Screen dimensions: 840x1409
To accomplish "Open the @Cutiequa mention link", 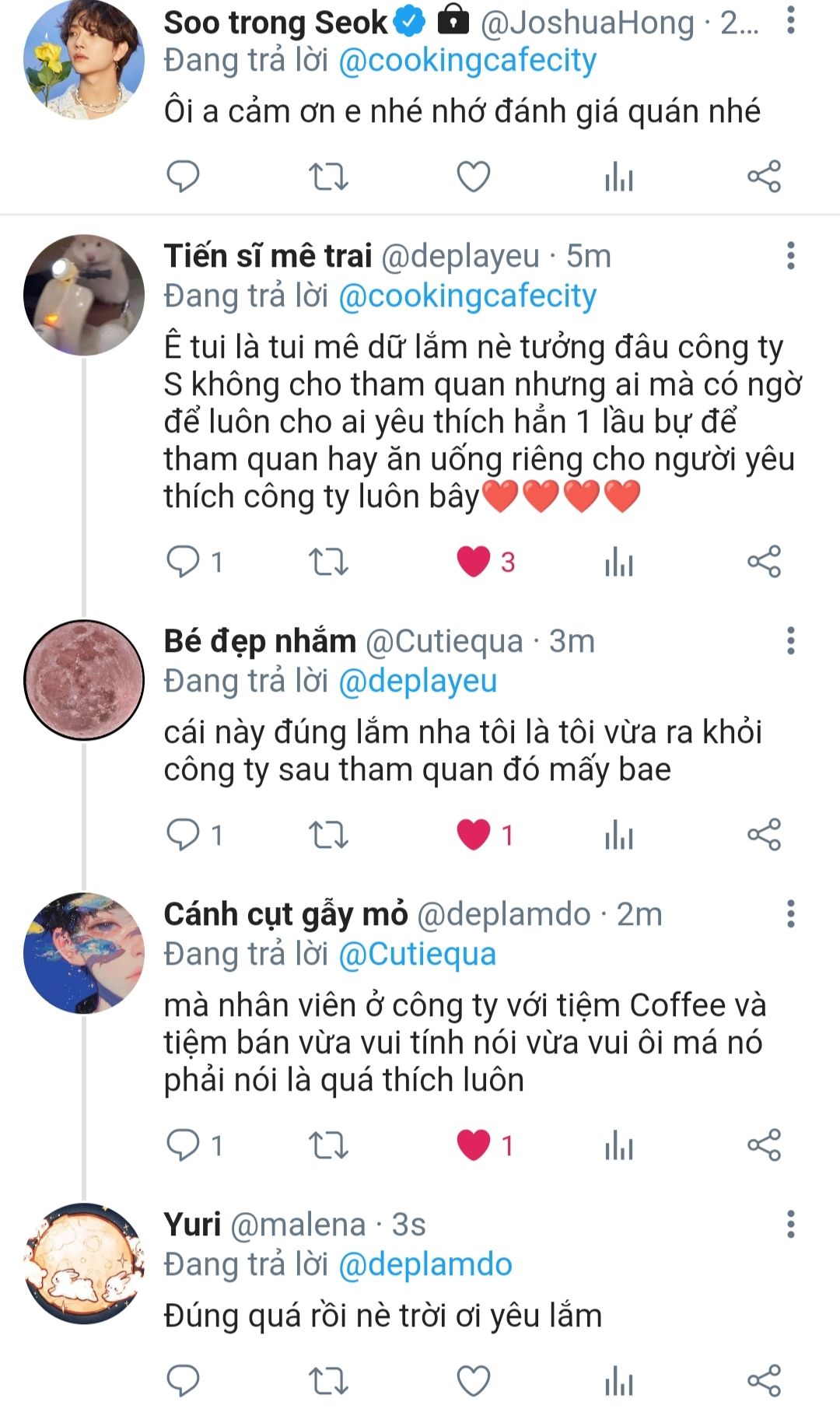I will (x=418, y=954).
